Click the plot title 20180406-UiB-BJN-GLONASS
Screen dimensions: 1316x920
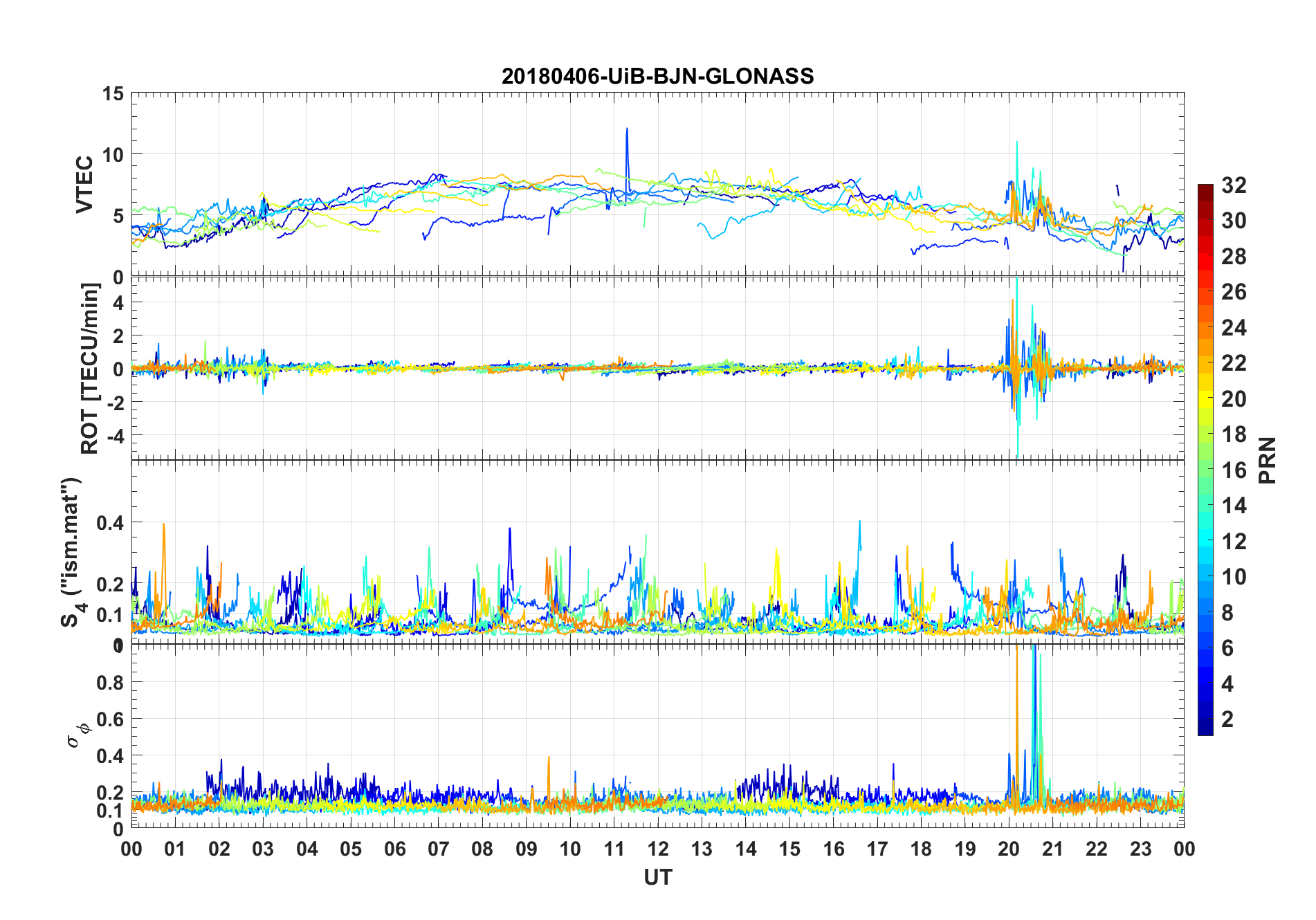pyautogui.click(x=657, y=76)
